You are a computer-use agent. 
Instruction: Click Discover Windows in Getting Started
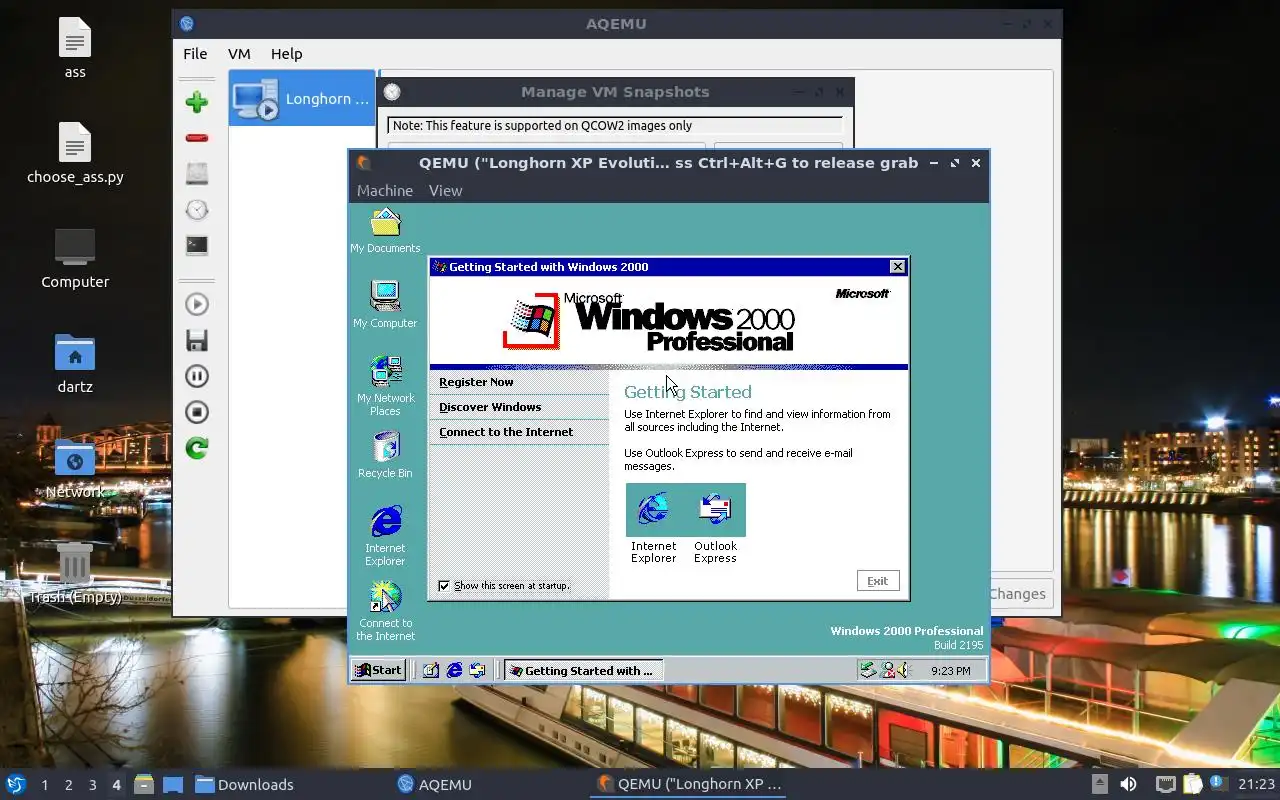[490, 407]
